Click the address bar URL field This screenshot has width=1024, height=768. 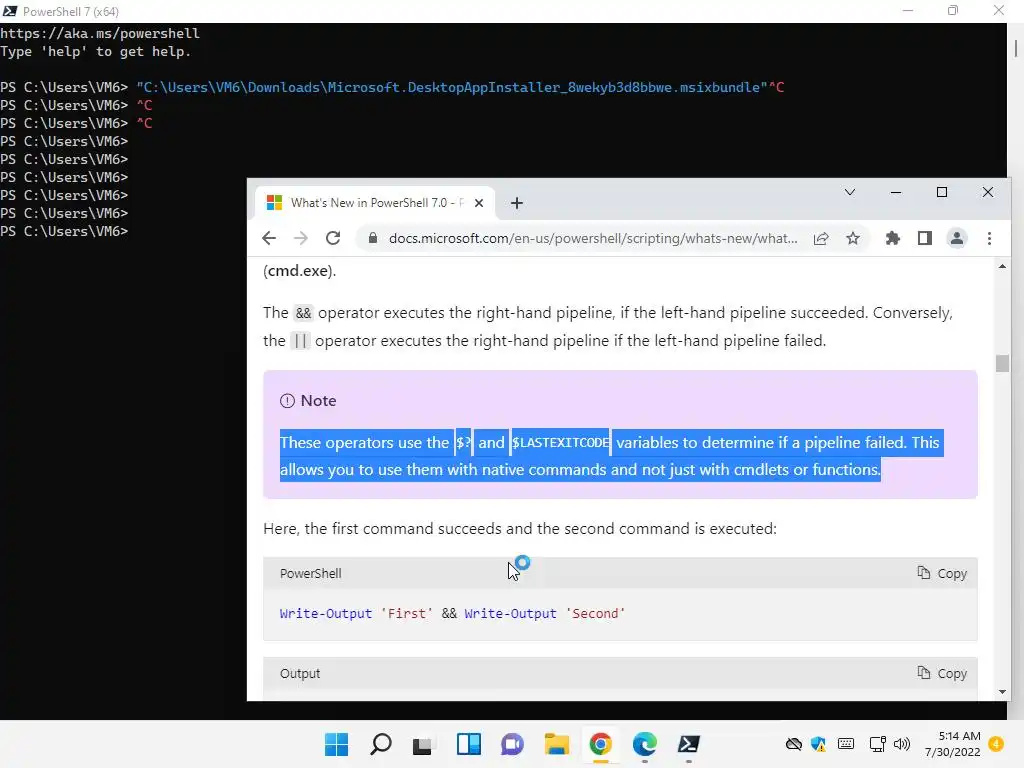[593, 238]
